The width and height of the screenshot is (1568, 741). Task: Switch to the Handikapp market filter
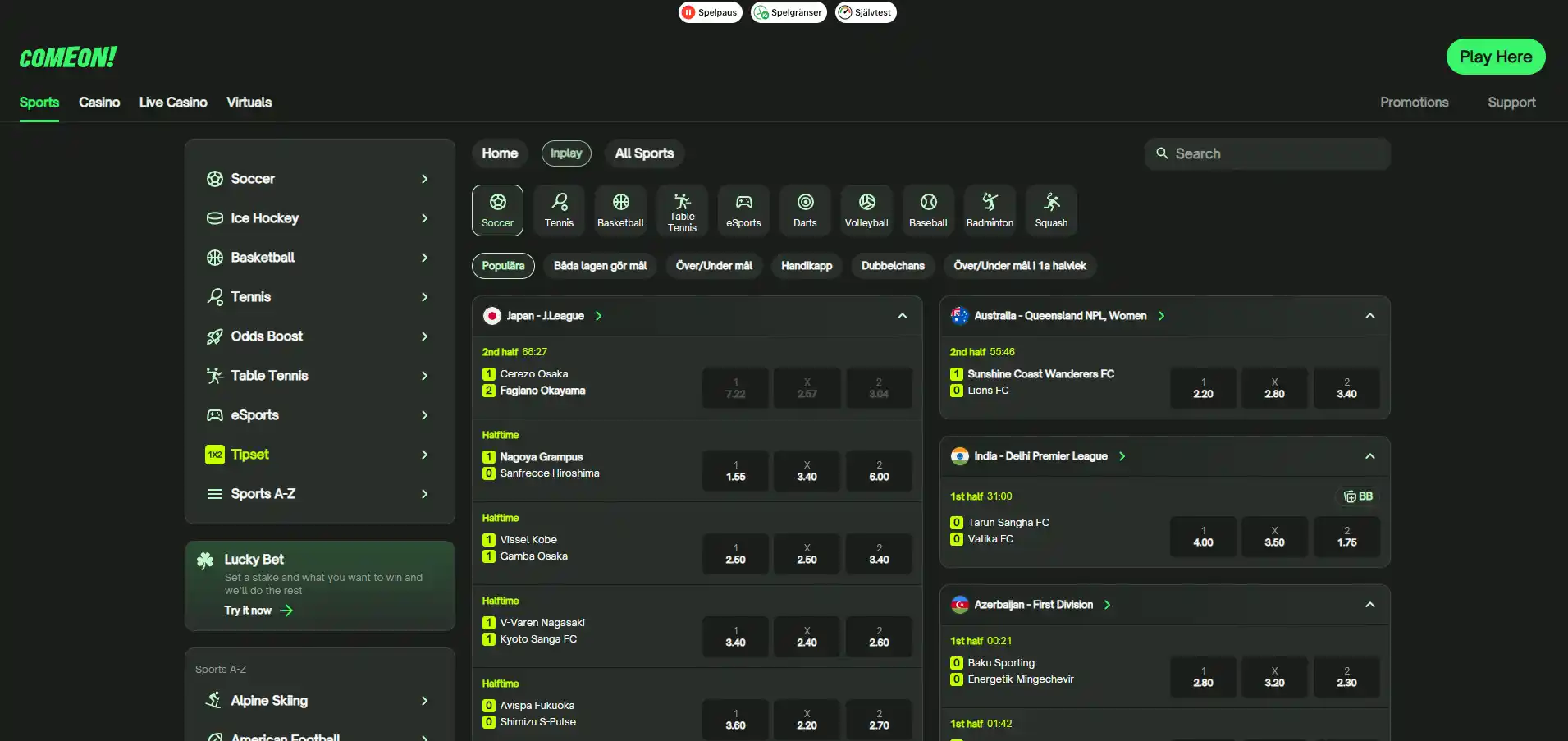tap(807, 266)
